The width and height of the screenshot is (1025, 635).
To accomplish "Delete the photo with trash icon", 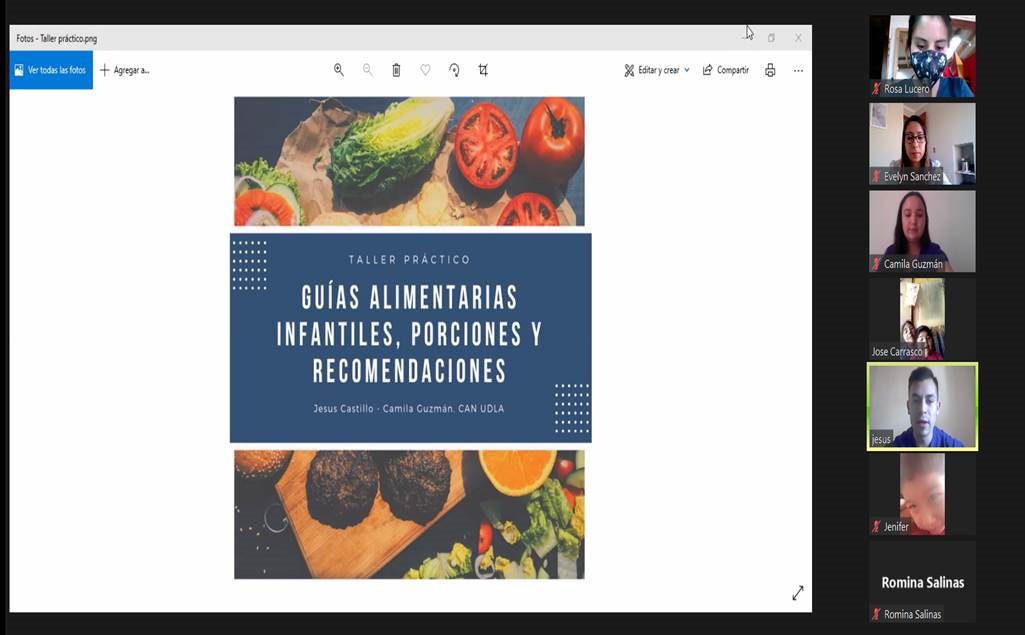I will tap(396, 70).
